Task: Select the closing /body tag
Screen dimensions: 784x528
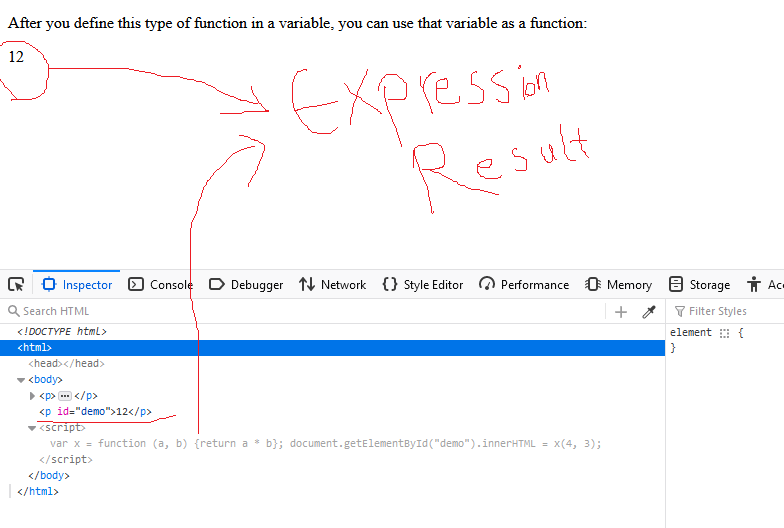Action: click(x=48, y=476)
